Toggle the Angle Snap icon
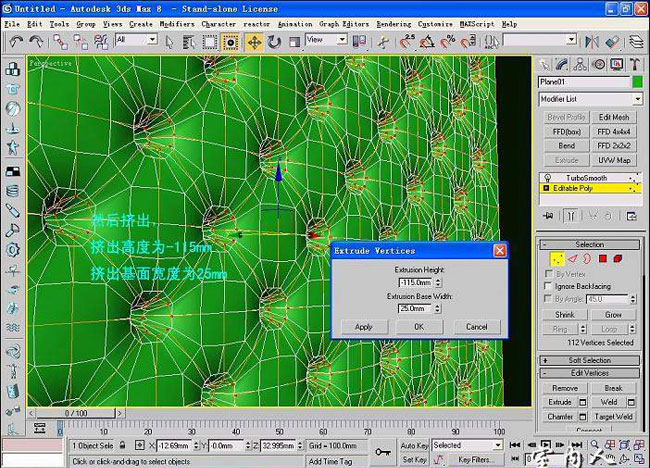This screenshot has height=468, width=650. 427,41
